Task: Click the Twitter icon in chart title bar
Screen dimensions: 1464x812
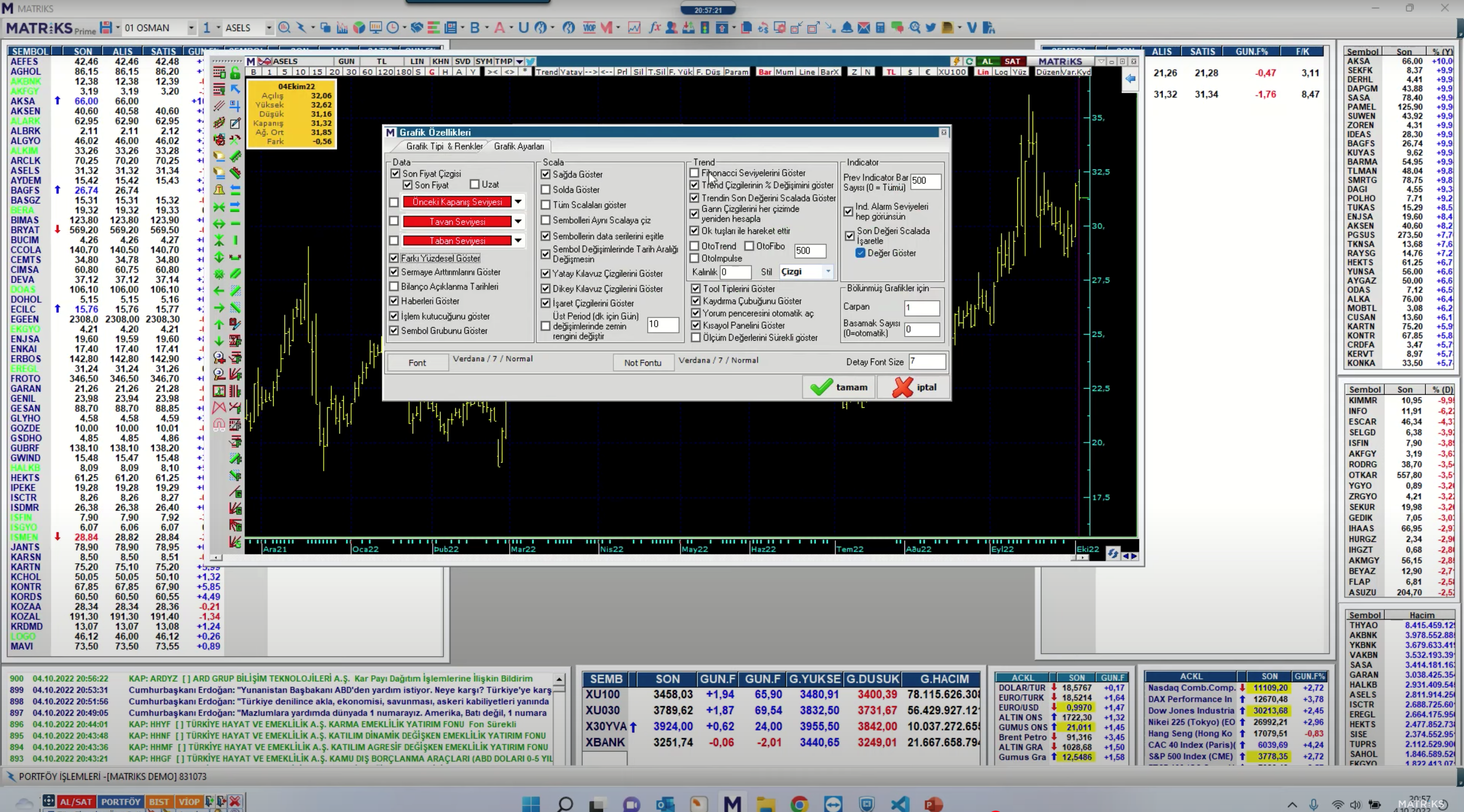Action: [530, 61]
